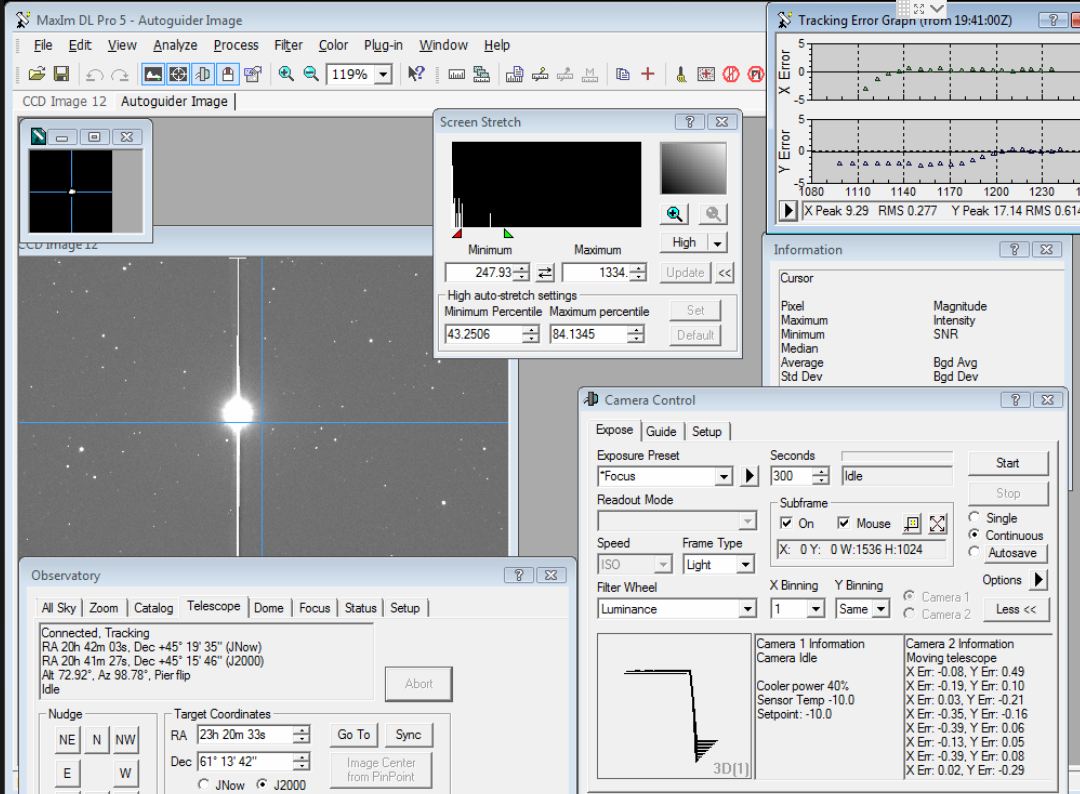Click the Seconds exposure input field
This screenshot has width=1080, height=794.
tap(790, 477)
